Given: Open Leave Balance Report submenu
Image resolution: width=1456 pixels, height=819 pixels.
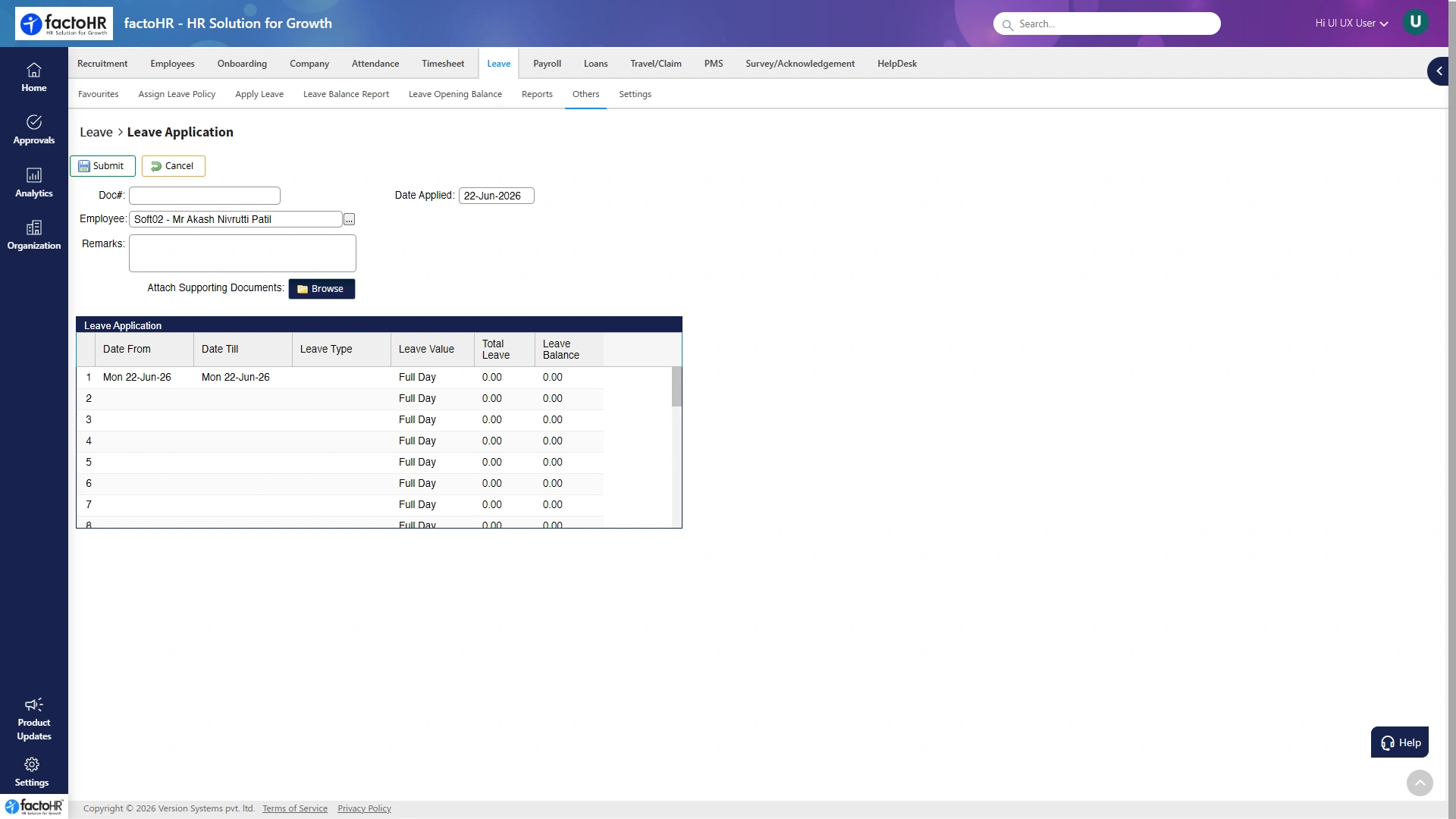Looking at the screenshot, I should (x=346, y=94).
